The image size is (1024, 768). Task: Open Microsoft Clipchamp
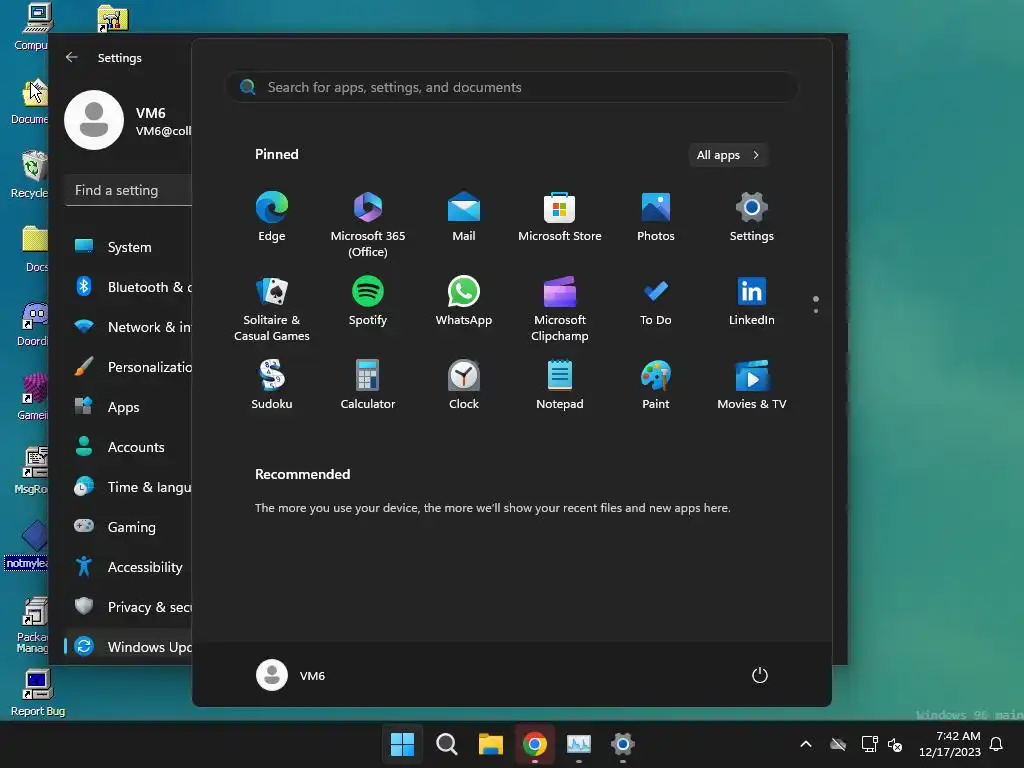click(x=560, y=308)
